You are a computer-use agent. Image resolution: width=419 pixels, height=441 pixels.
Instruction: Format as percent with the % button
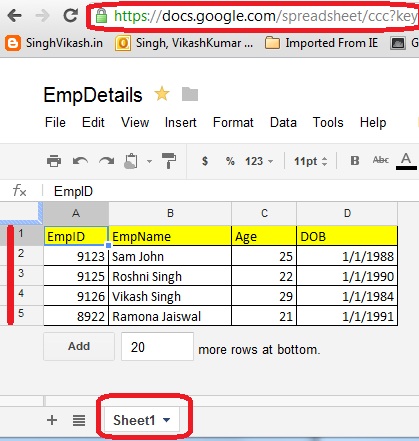coord(230,161)
